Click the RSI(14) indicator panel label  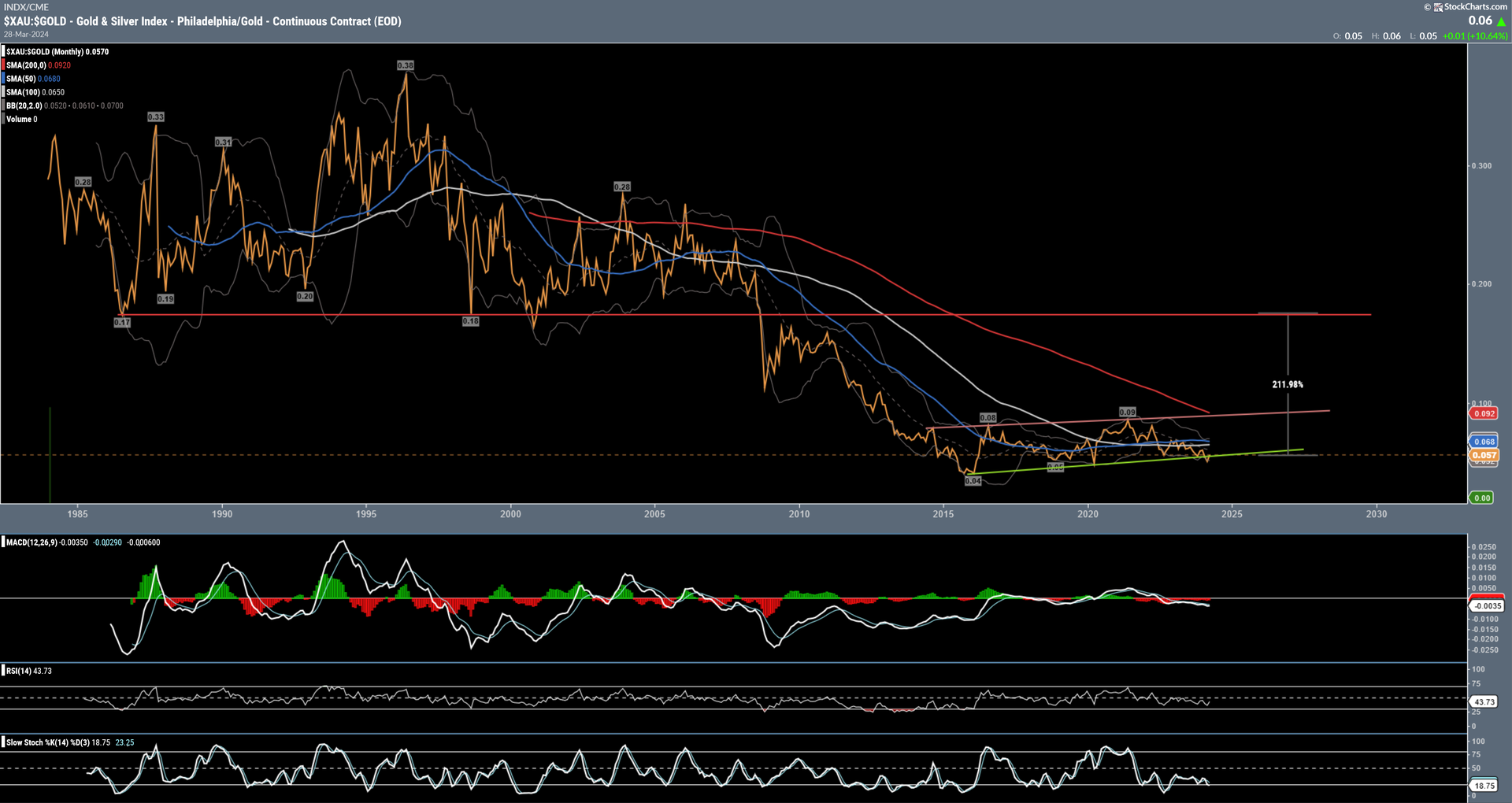tap(19, 671)
